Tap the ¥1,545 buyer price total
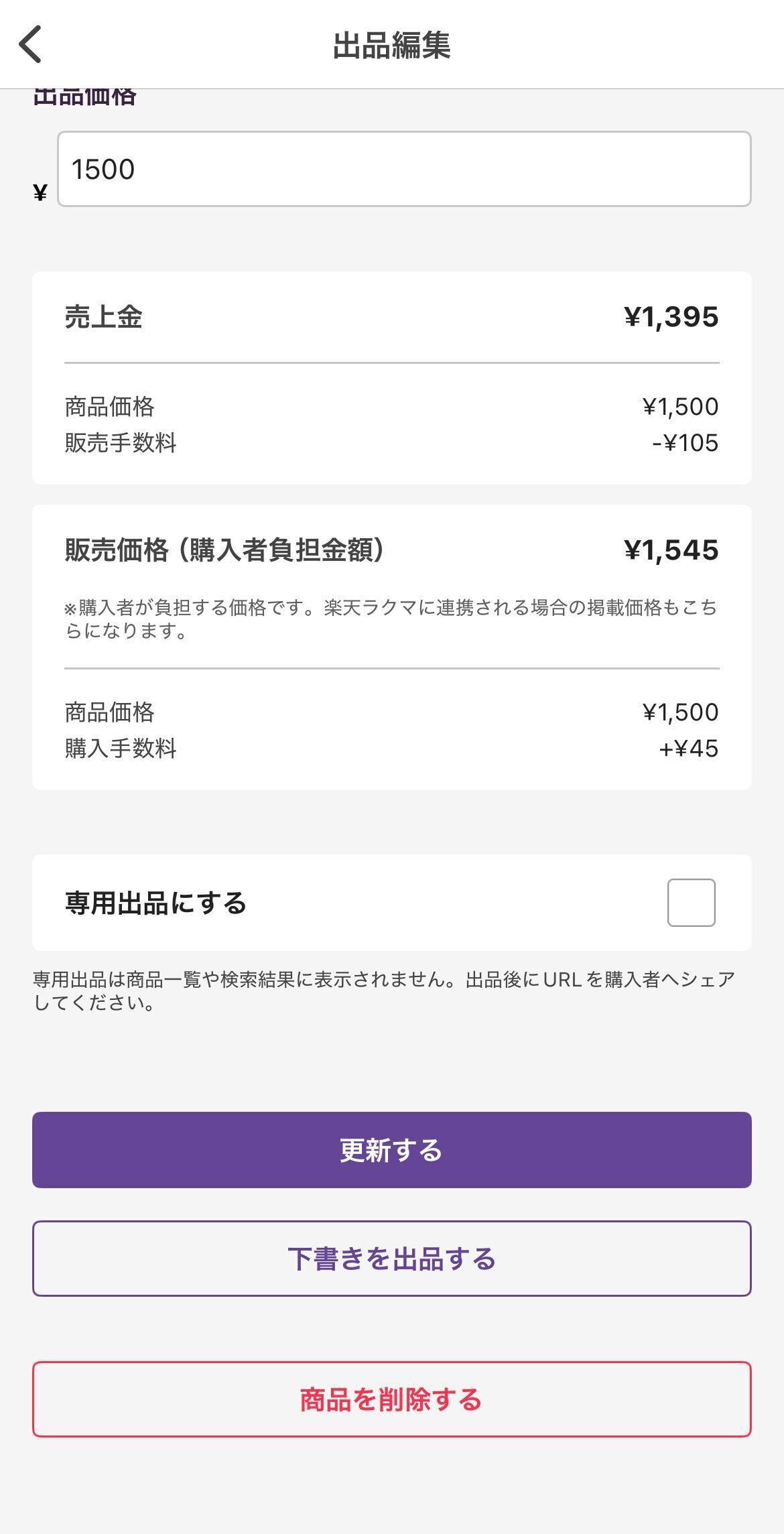 [671, 550]
